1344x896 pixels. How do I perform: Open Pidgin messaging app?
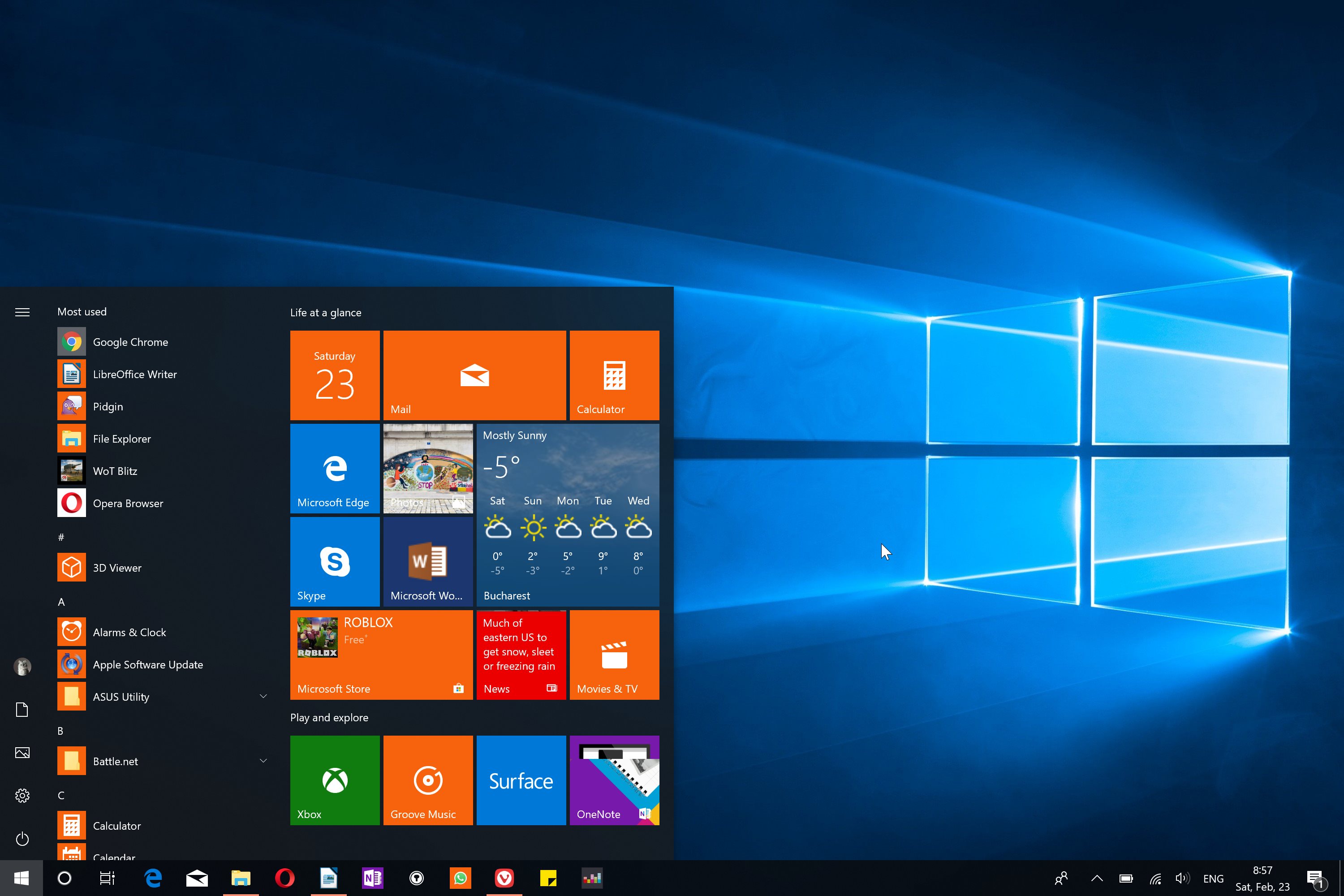(108, 406)
